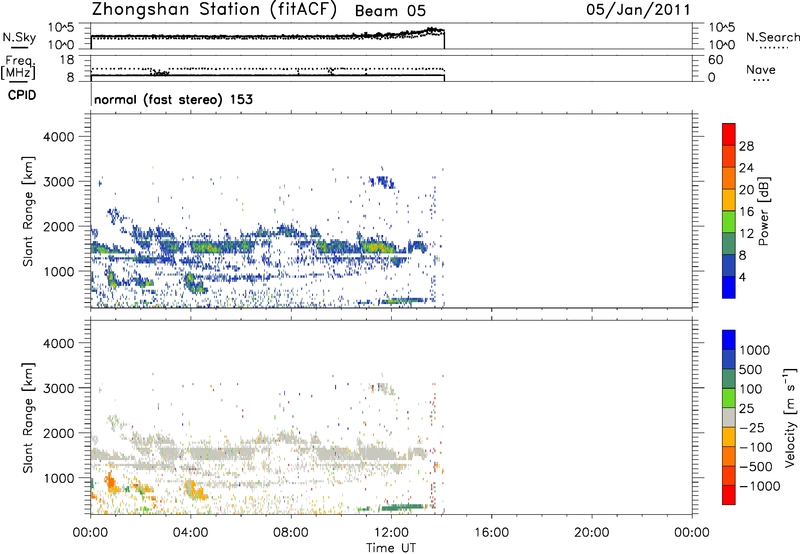Viewport: 800px width, 554px height.
Task: Click the blue power echo cluster near 3000 km
Action: (x=382, y=182)
